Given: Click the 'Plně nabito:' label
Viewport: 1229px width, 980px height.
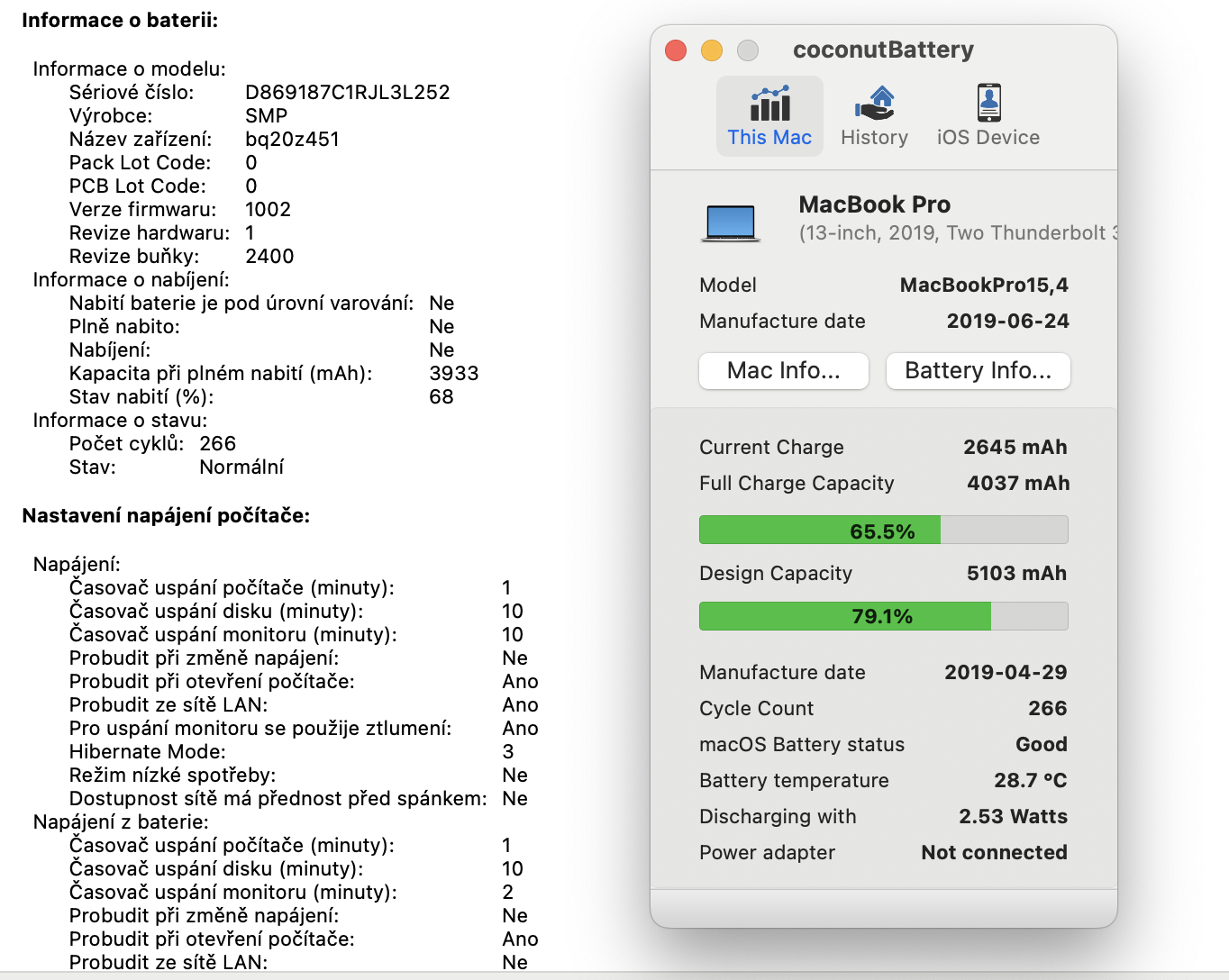Looking at the screenshot, I should coord(124,327).
